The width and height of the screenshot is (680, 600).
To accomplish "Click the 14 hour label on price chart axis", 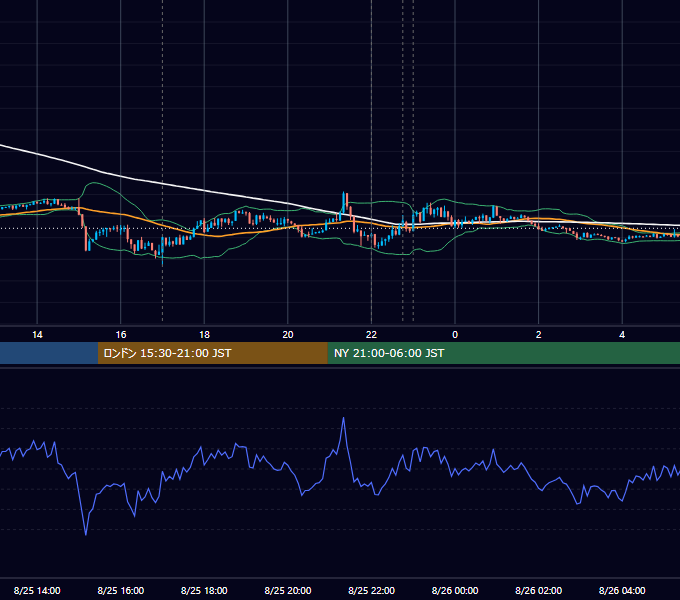I will tap(37, 335).
